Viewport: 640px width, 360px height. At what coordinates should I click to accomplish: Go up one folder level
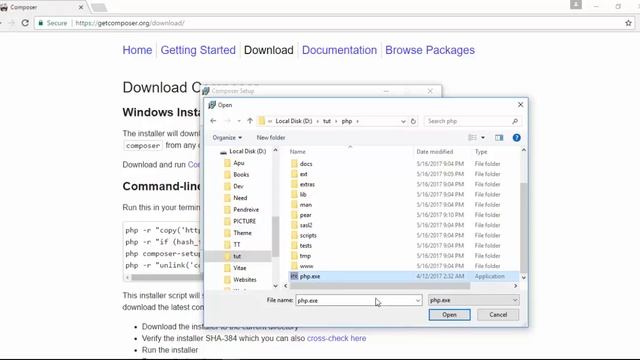tap(250, 121)
